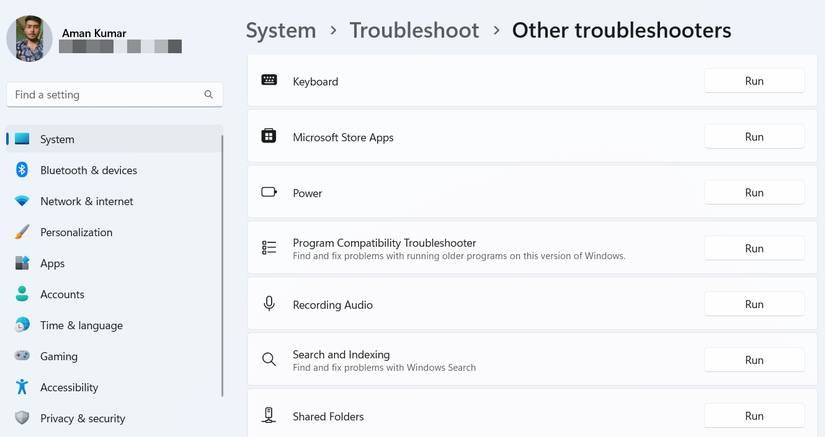The image size is (825, 437).
Task: Open the System settings category
Action: click(x=57, y=139)
